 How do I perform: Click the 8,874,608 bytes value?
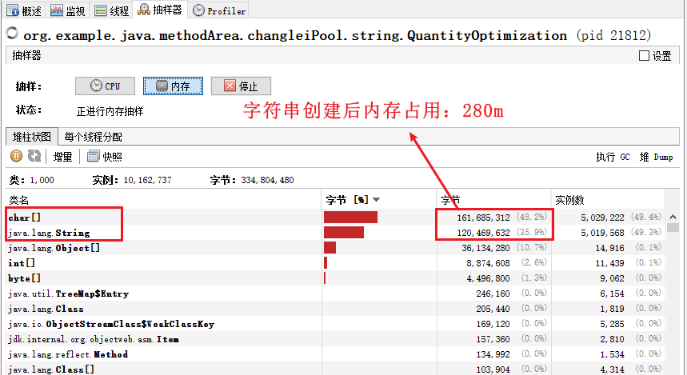(488, 263)
